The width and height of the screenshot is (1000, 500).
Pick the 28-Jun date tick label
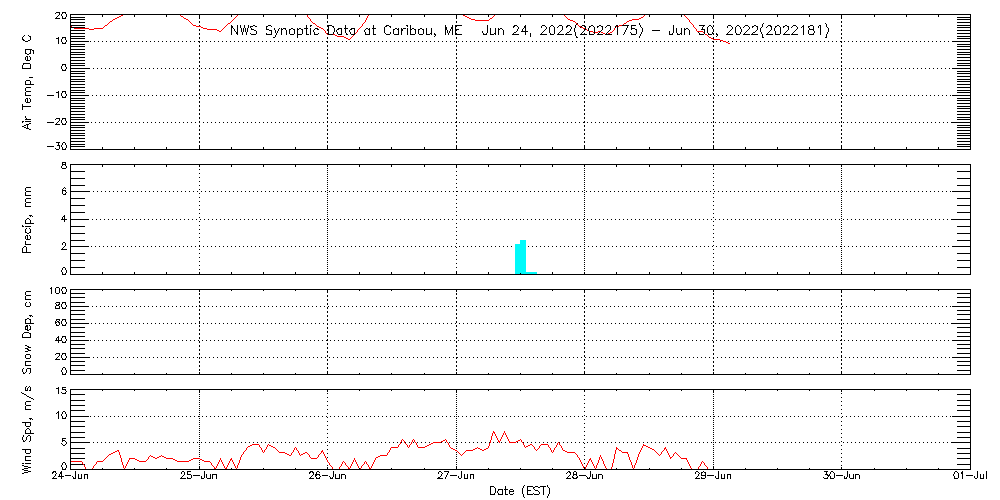[x=585, y=478]
